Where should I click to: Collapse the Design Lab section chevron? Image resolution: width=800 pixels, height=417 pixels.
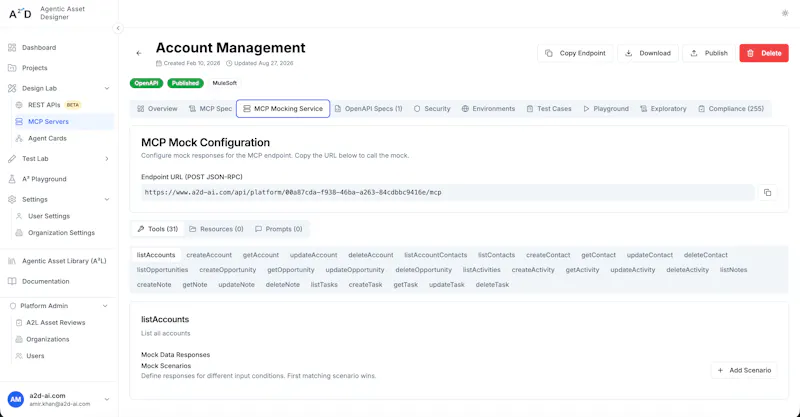point(107,88)
